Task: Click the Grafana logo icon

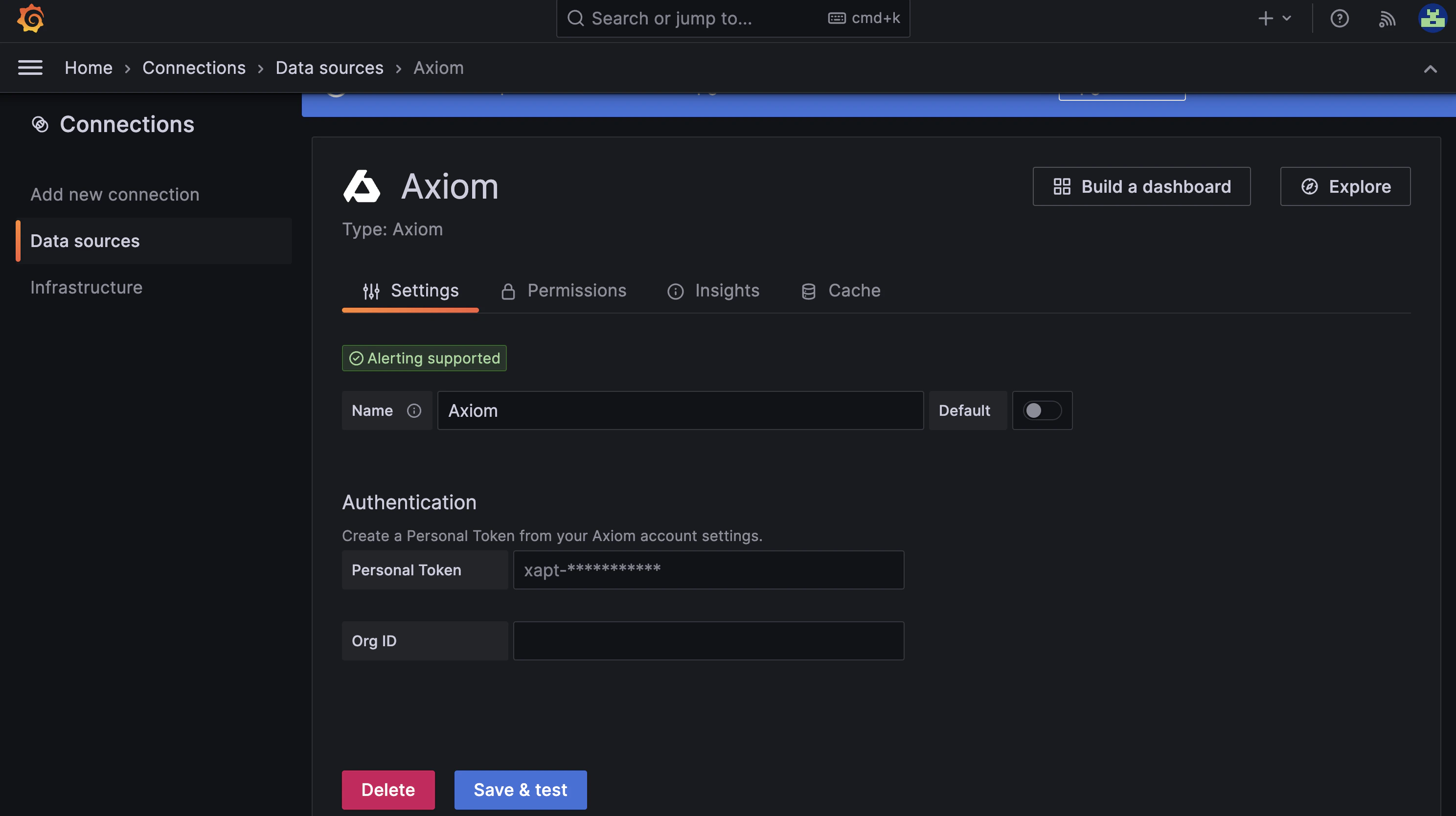Action: click(30, 19)
